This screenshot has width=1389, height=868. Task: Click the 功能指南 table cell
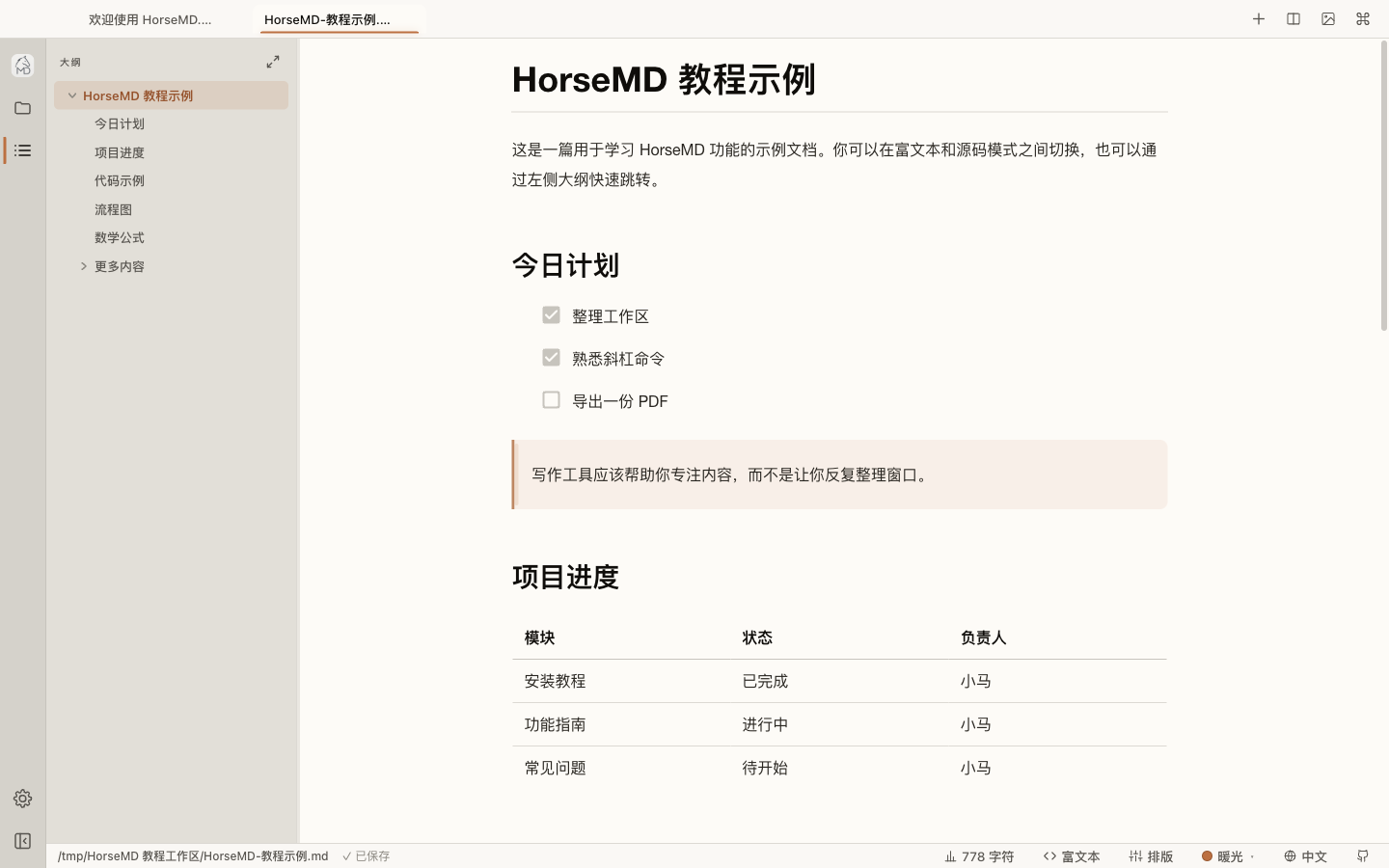click(x=621, y=724)
